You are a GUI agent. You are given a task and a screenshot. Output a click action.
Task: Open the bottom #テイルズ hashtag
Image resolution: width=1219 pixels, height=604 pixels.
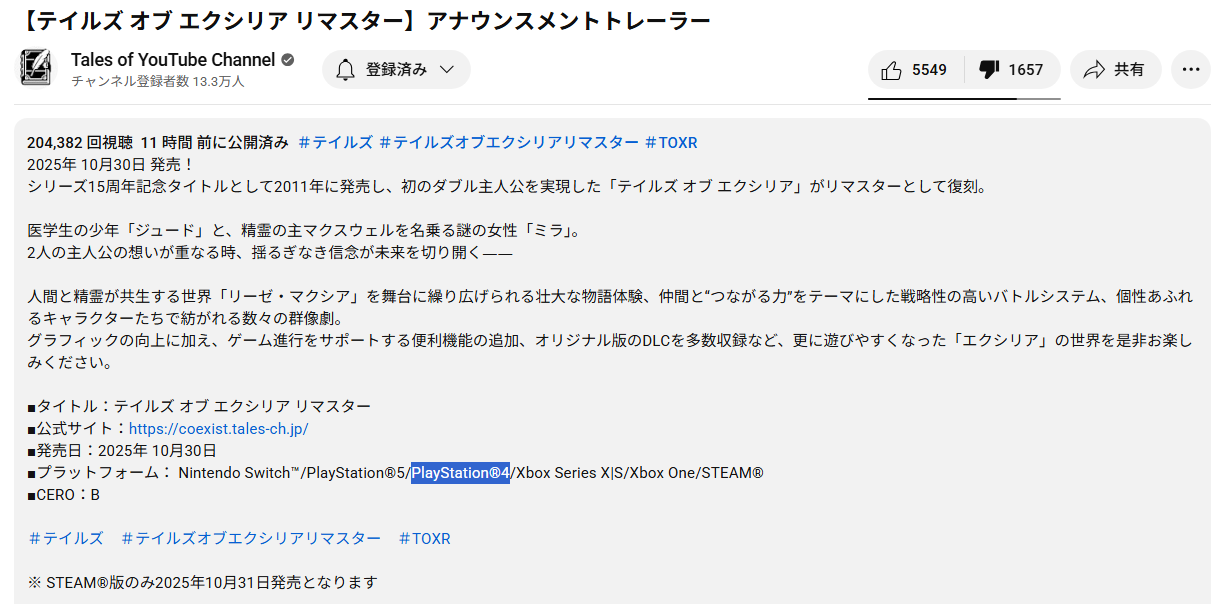click(66, 538)
